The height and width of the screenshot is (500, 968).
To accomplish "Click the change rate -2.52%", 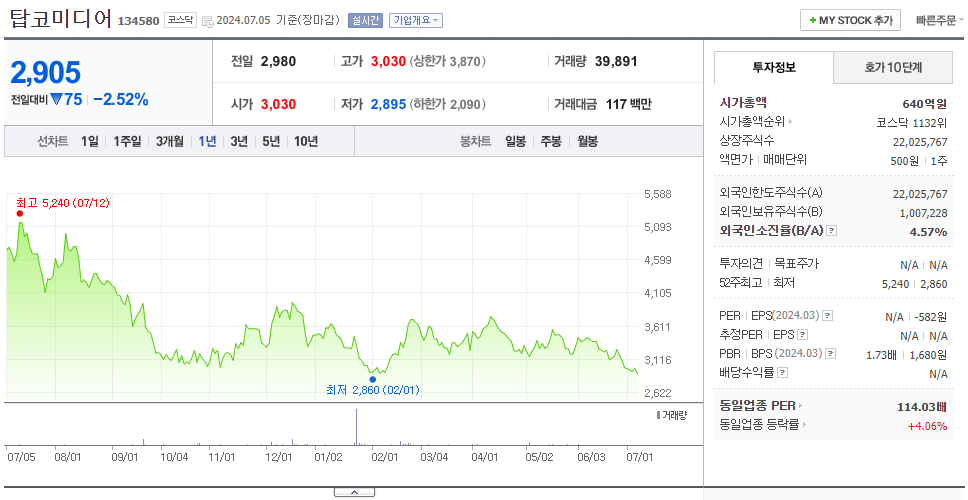I will click(121, 99).
